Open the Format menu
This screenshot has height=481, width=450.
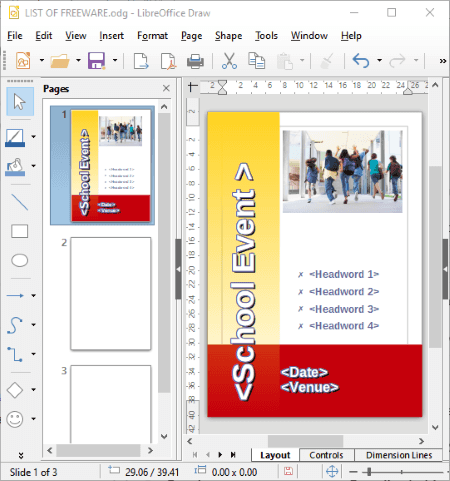152,36
